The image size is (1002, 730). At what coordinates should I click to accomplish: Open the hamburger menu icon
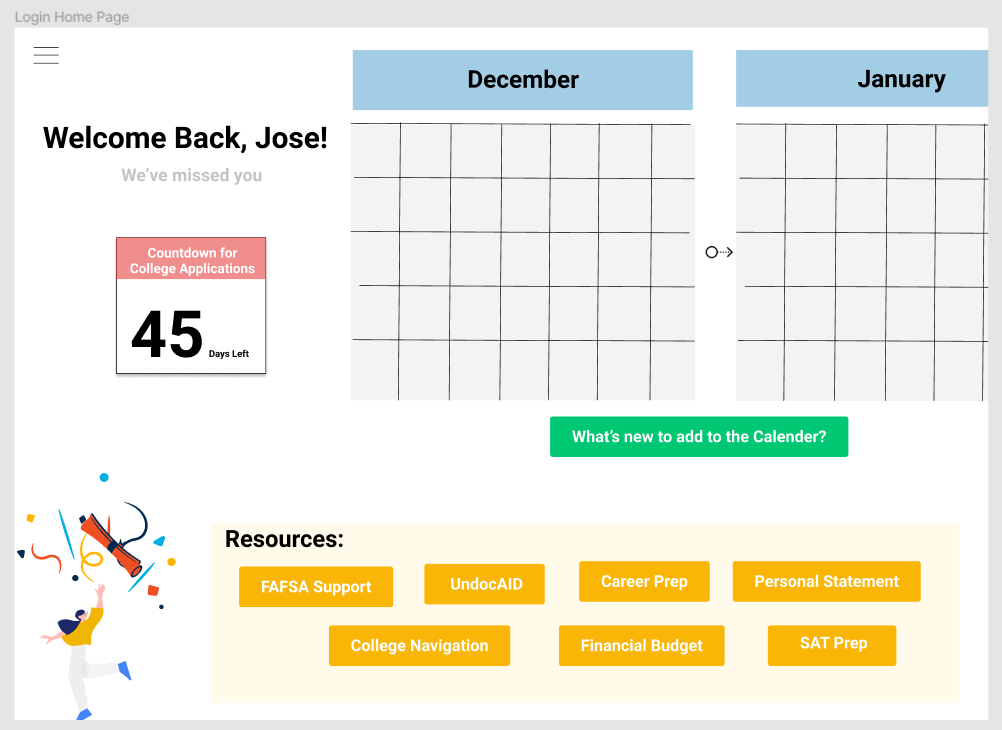coord(46,56)
